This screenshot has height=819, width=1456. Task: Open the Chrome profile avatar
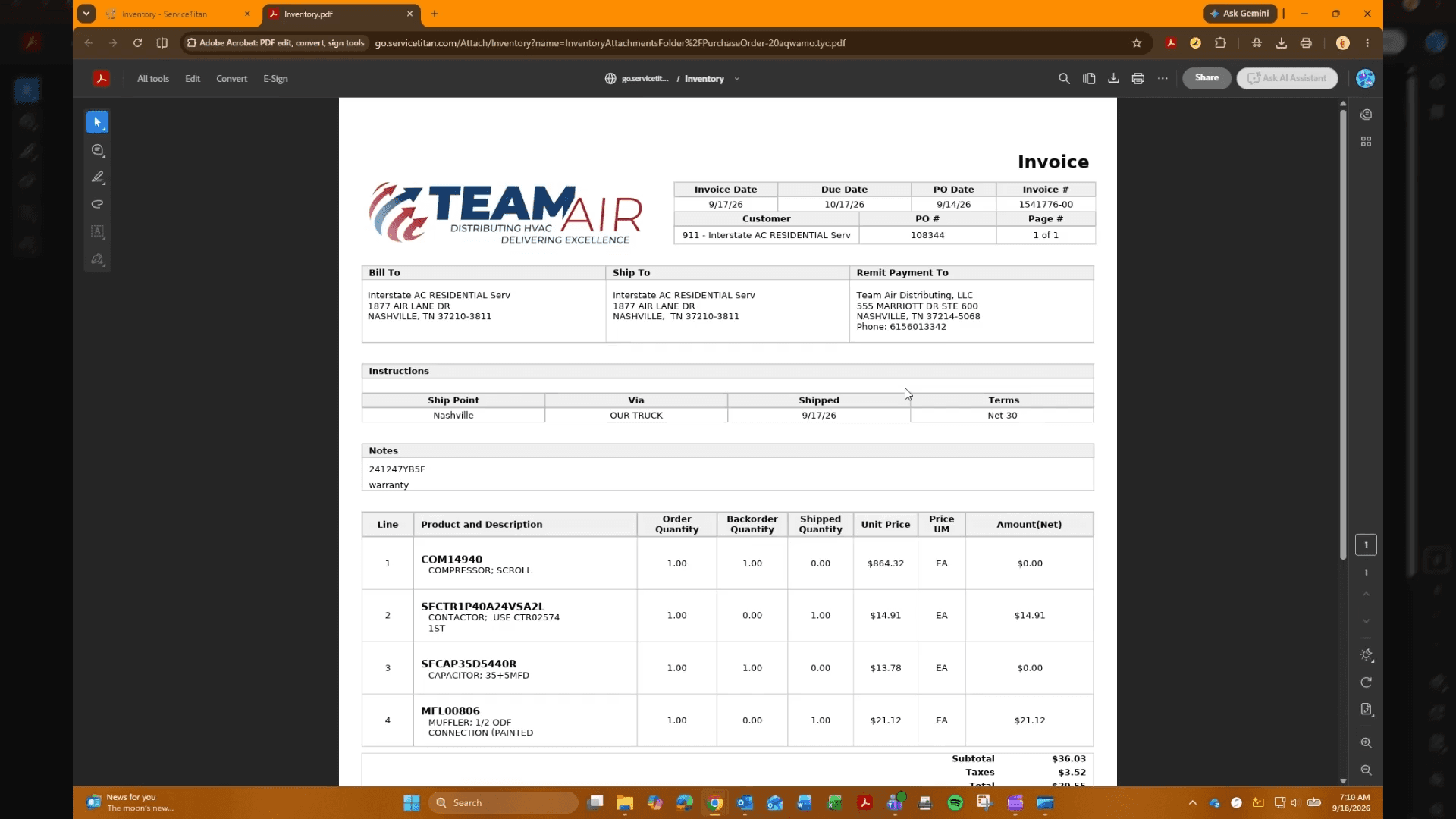pos(1342,43)
